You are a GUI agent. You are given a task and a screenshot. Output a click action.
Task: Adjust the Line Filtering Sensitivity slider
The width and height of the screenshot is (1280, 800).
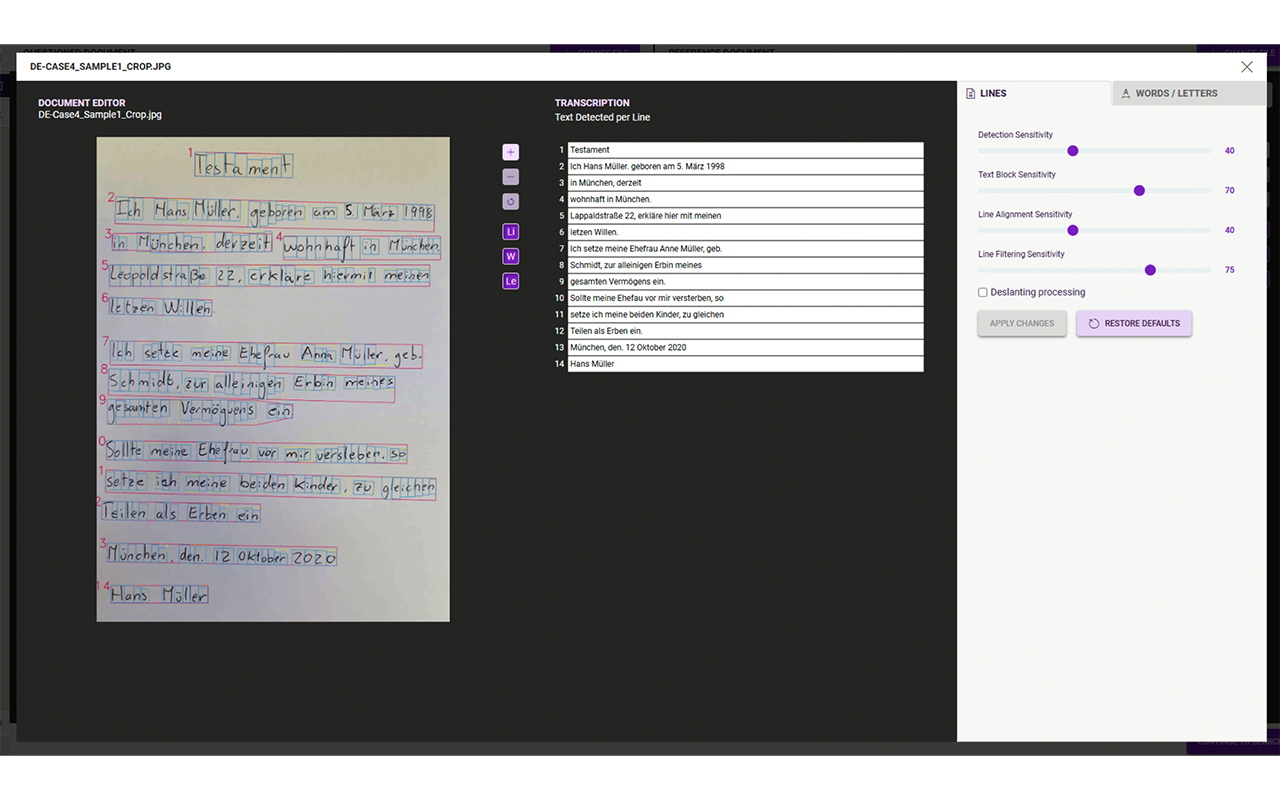[1150, 270]
